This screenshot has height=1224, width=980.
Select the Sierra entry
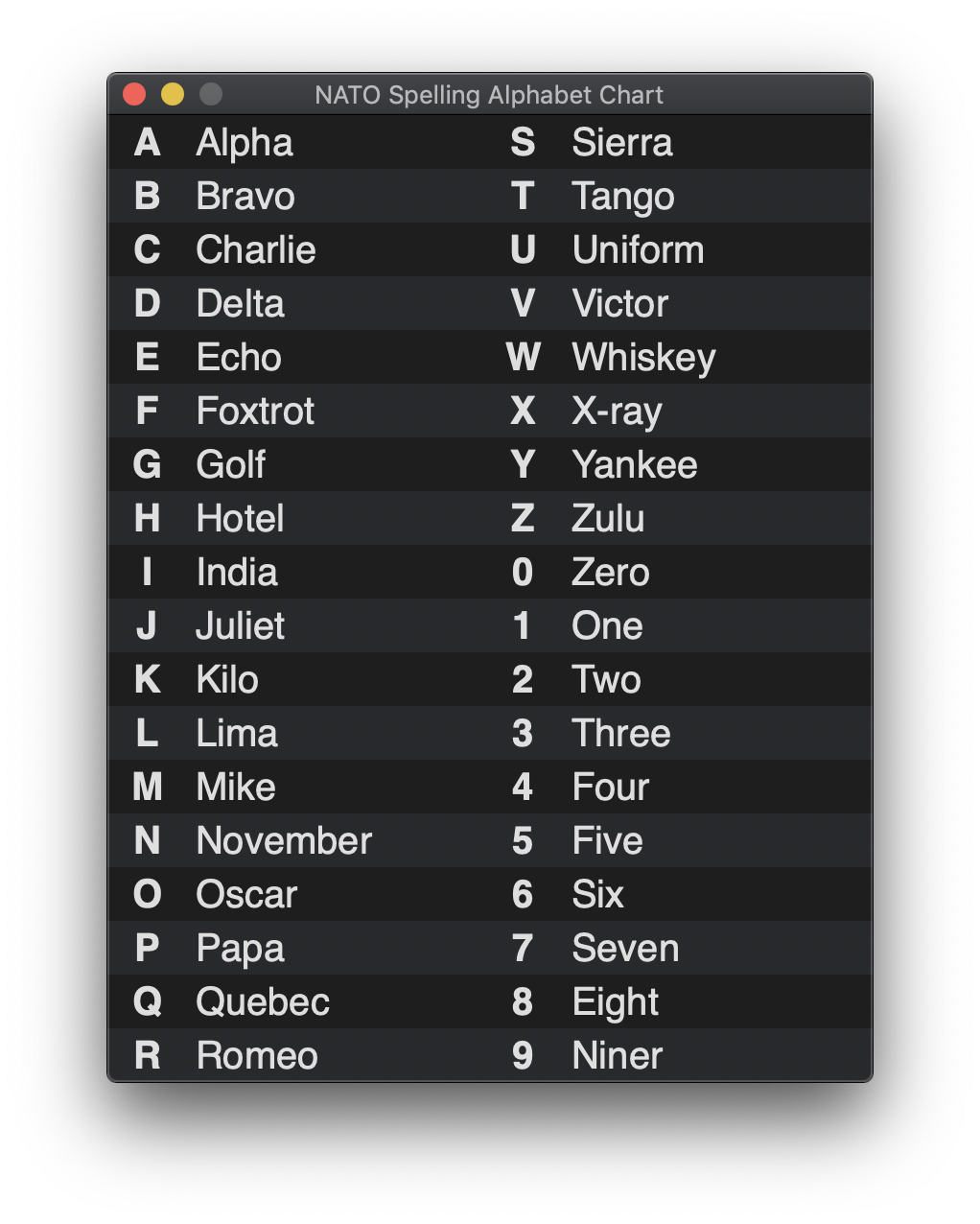(622, 143)
